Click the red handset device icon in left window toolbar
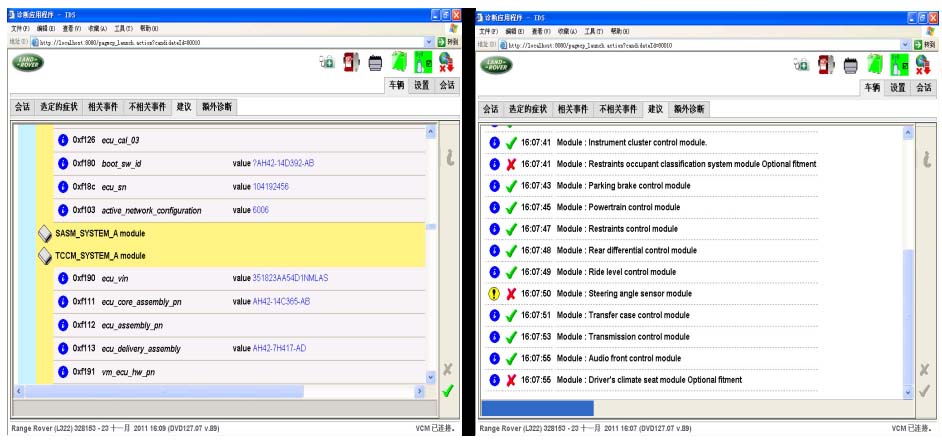This screenshot has width=942, height=445. [x=350, y=62]
